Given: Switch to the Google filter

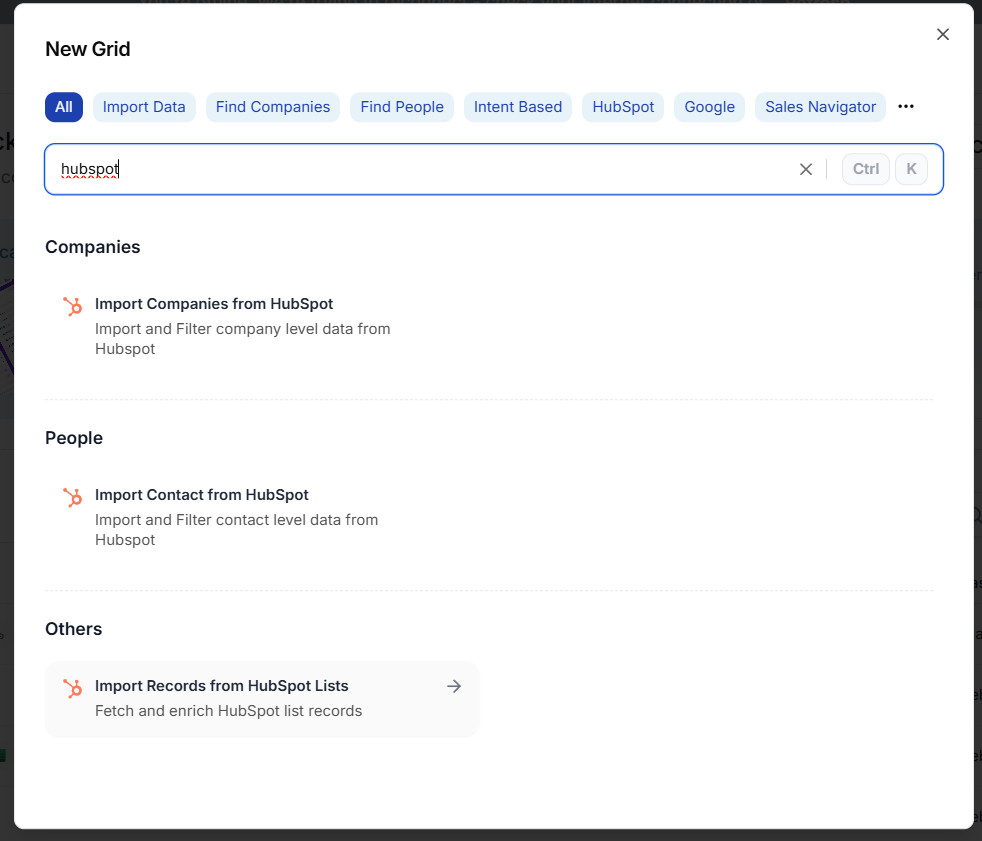Looking at the screenshot, I should tap(710, 107).
